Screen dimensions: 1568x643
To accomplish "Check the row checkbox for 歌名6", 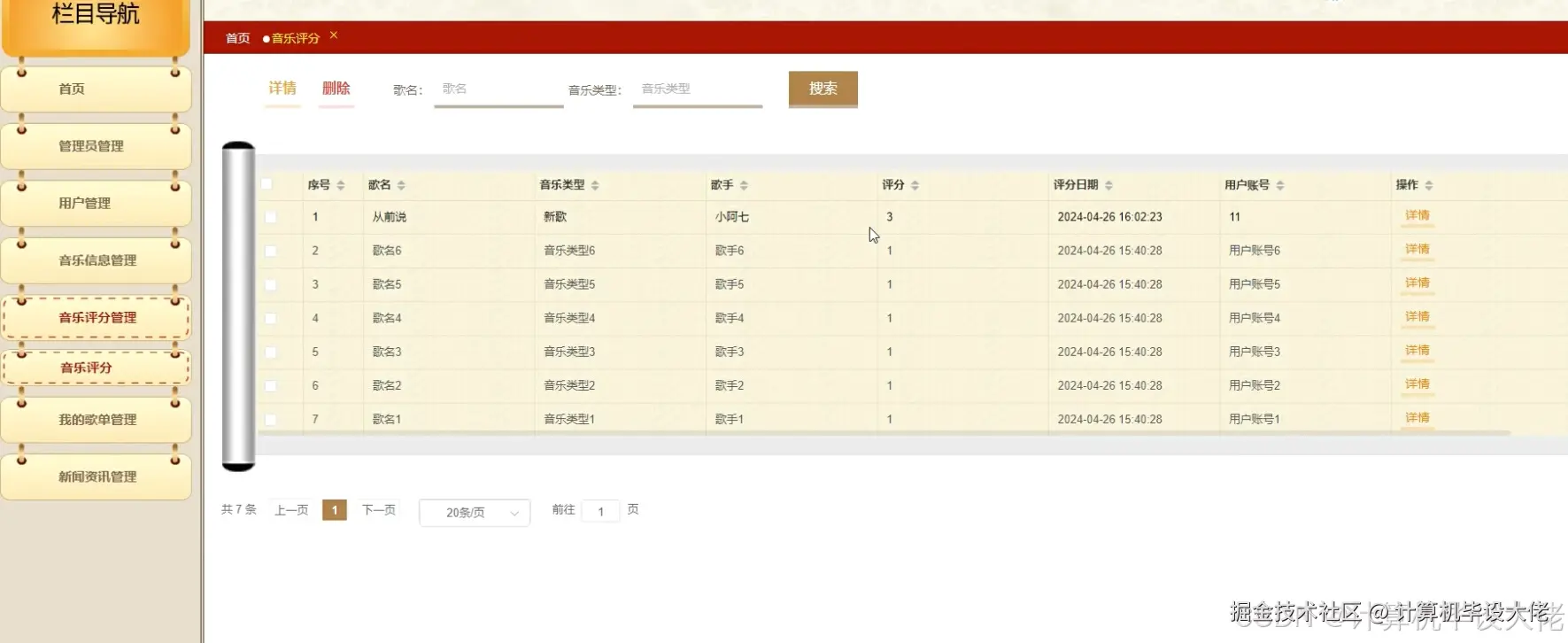I will point(271,251).
